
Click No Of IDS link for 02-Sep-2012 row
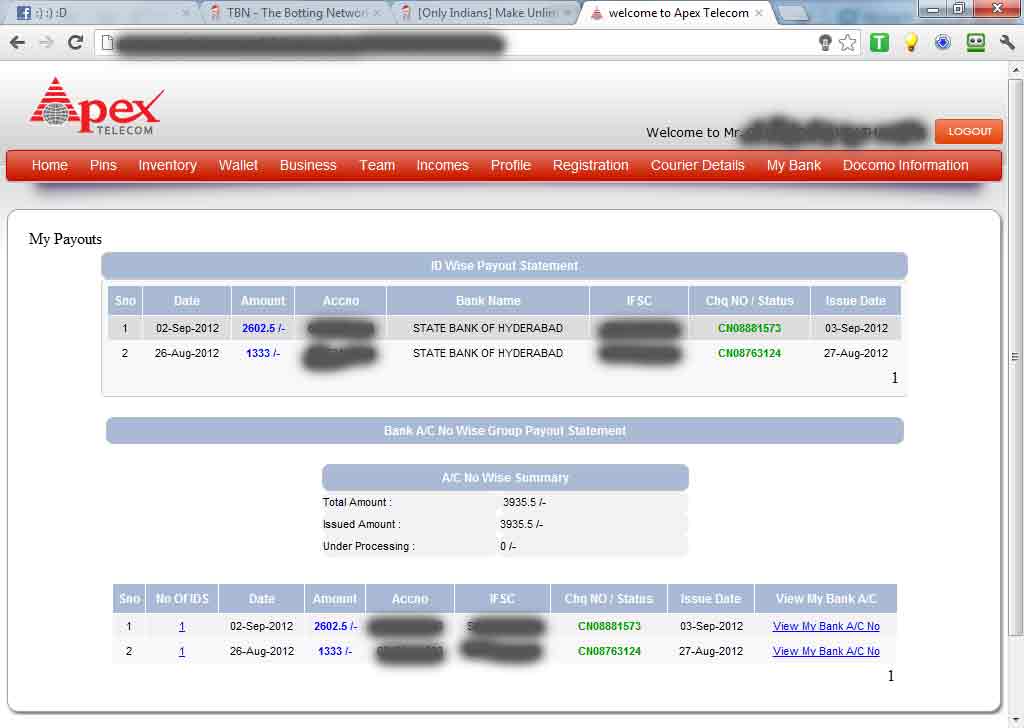[182, 626]
